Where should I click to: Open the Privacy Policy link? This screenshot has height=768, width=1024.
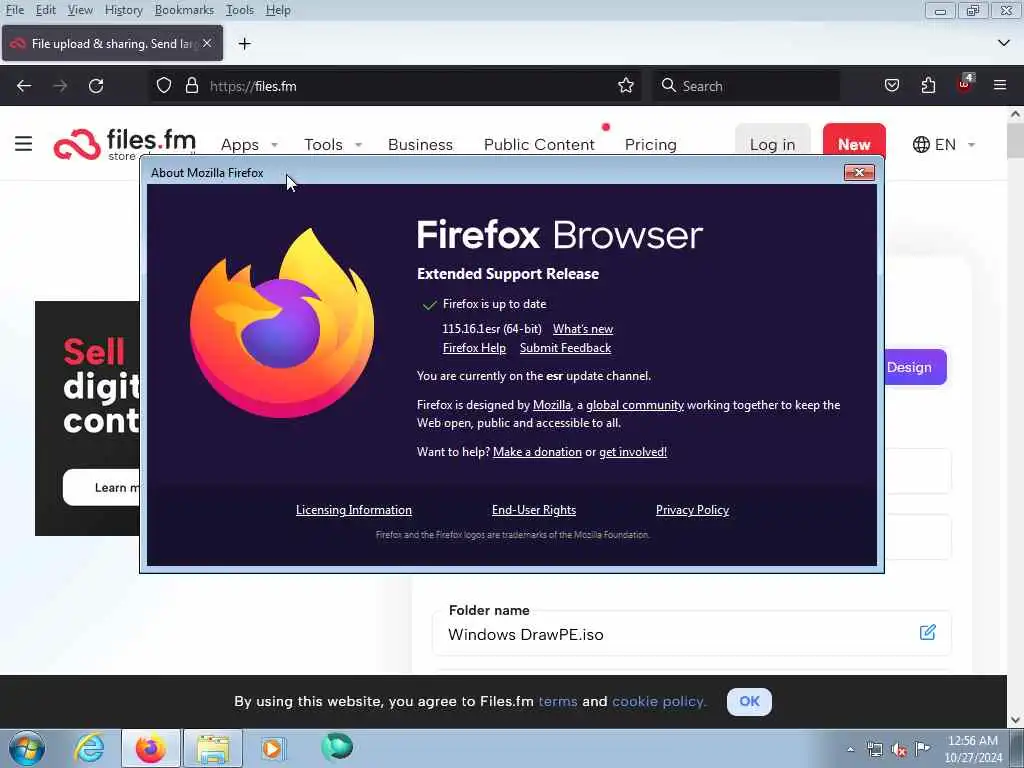[x=692, y=510]
